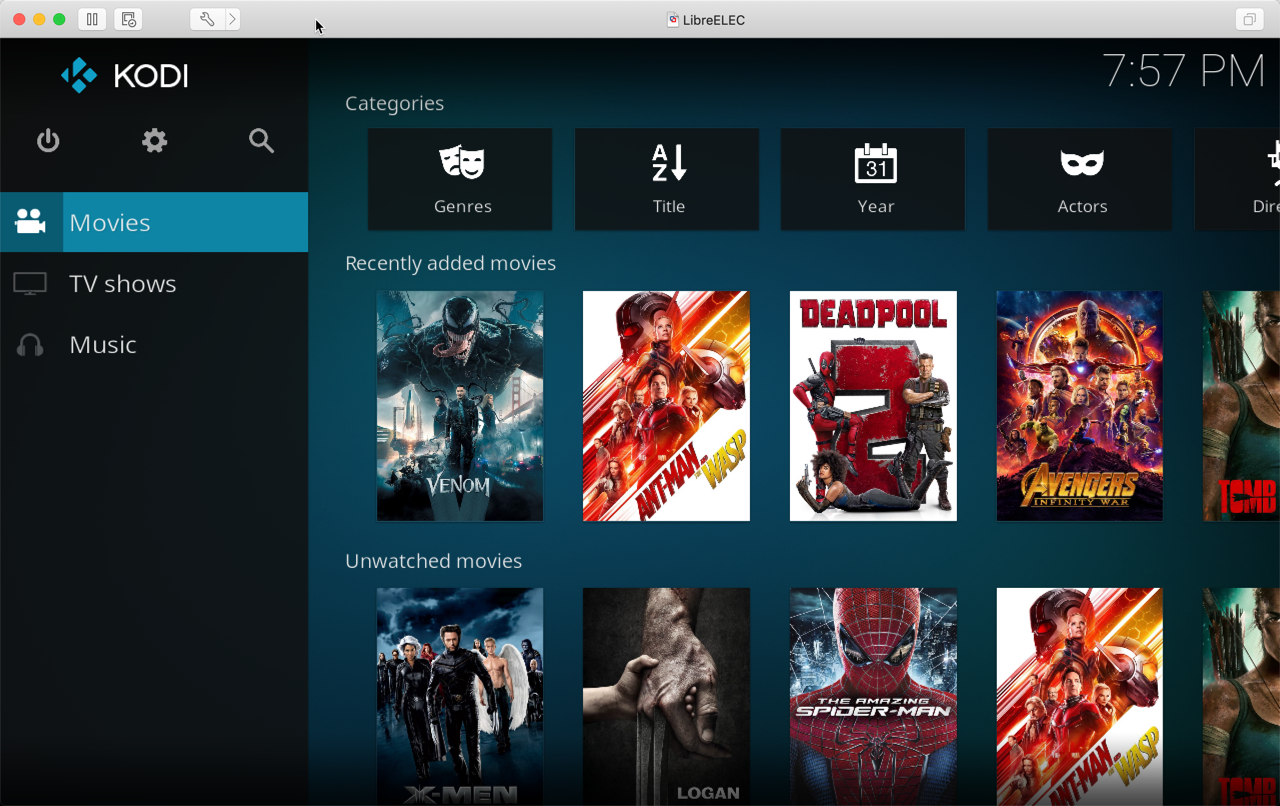Open the wrench VM settings button

point(207,19)
